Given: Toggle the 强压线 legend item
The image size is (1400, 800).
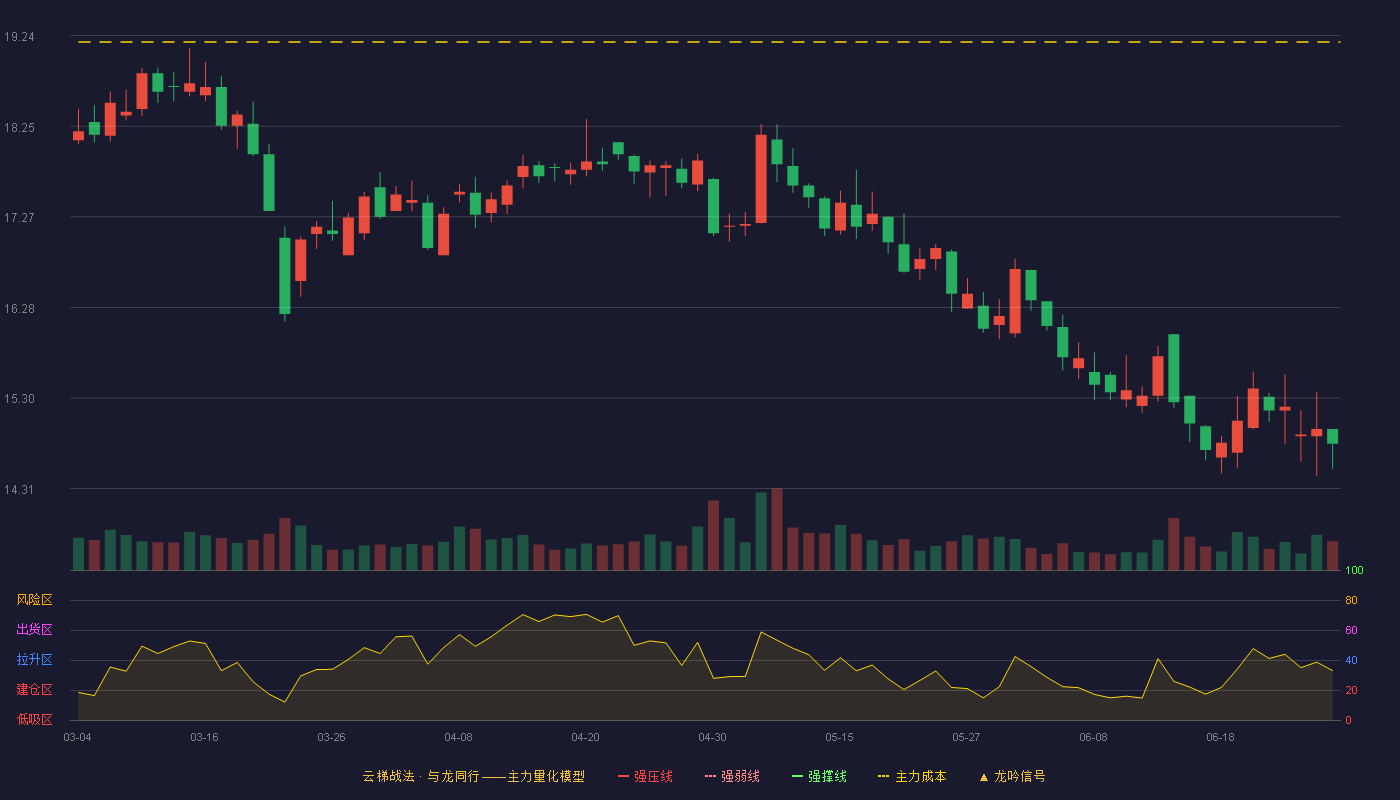Looking at the screenshot, I should pyautogui.click(x=645, y=776).
